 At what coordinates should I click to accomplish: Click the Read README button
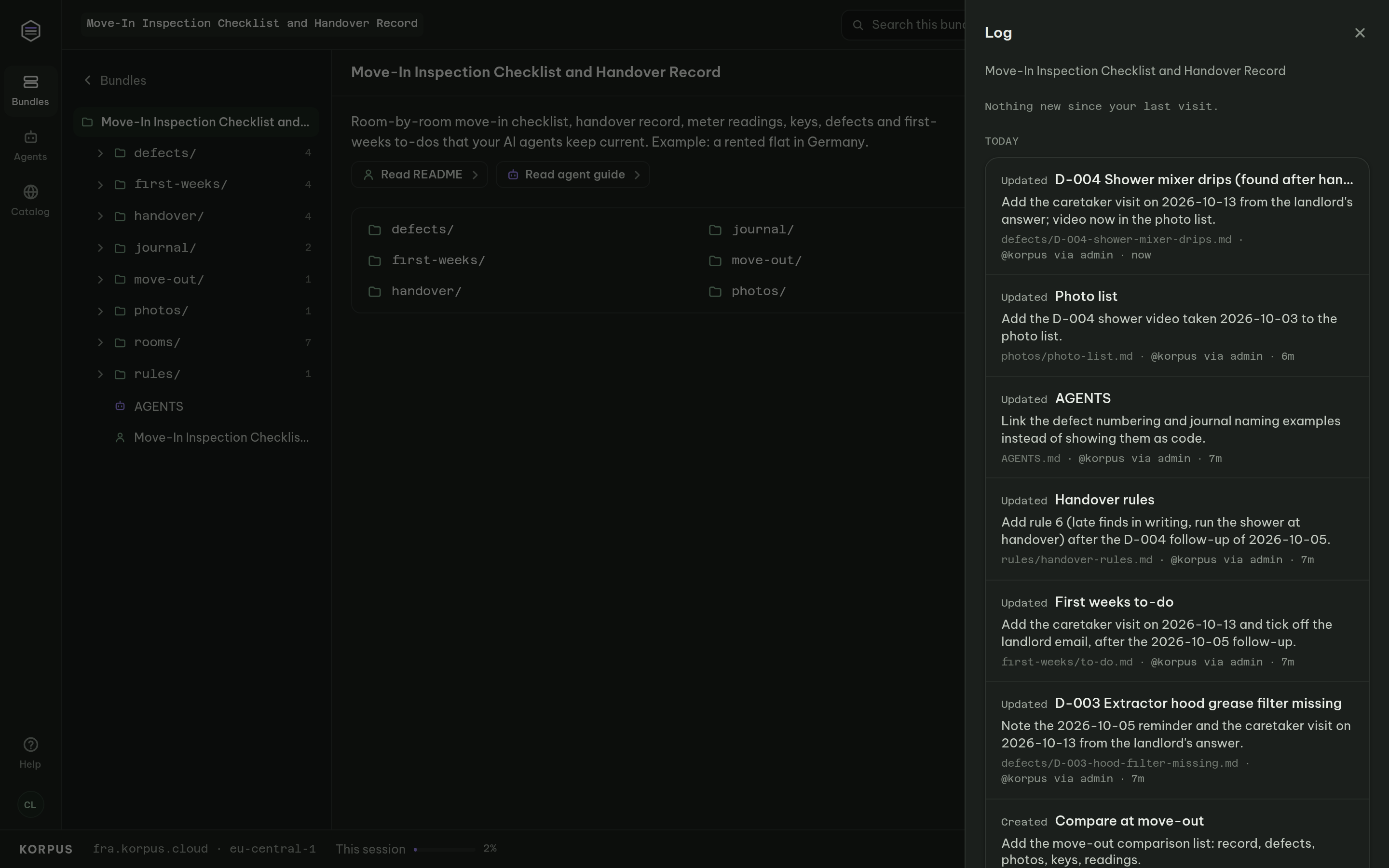point(419,175)
